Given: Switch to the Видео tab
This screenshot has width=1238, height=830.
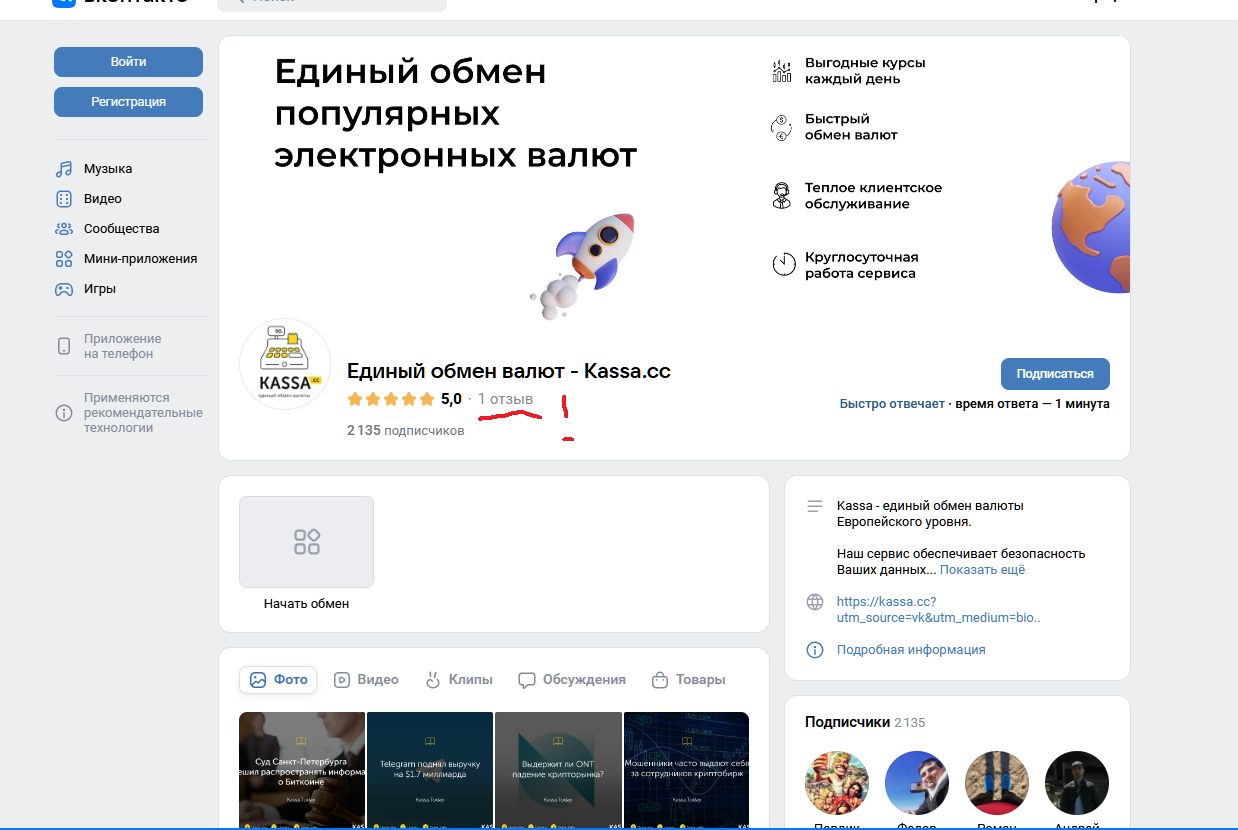Looking at the screenshot, I should tap(366, 680).
